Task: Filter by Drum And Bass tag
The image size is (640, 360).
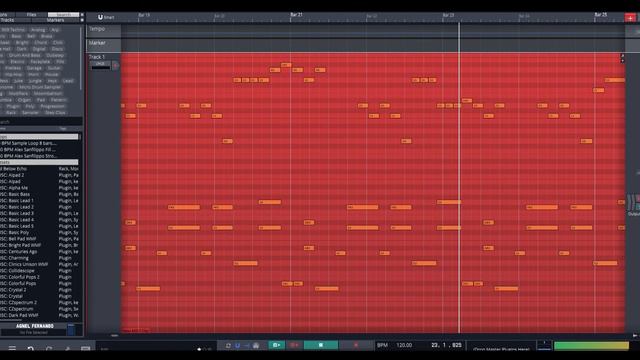Action: [x=25, y=55]
